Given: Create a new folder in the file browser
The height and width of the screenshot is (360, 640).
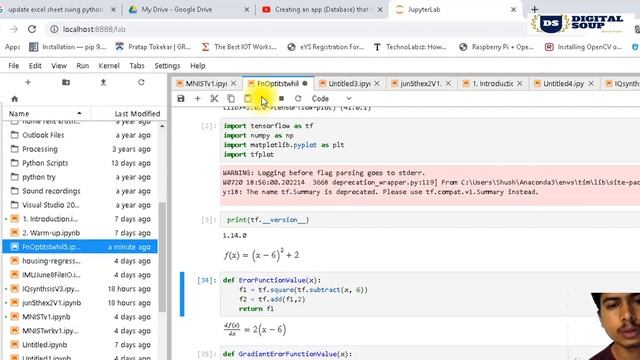Looking at the screenshot, I should 66,82.
